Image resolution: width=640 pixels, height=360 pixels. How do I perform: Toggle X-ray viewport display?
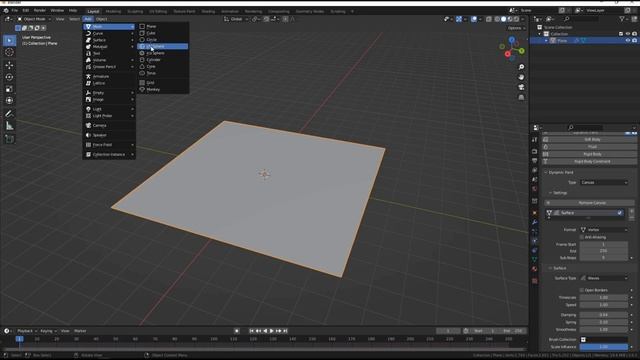click(x=489, y=19)
